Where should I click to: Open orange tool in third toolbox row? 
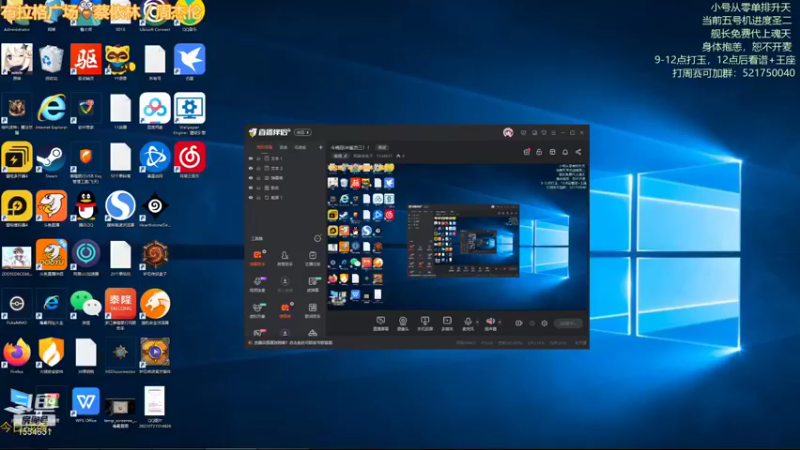[x=285, y=309]
